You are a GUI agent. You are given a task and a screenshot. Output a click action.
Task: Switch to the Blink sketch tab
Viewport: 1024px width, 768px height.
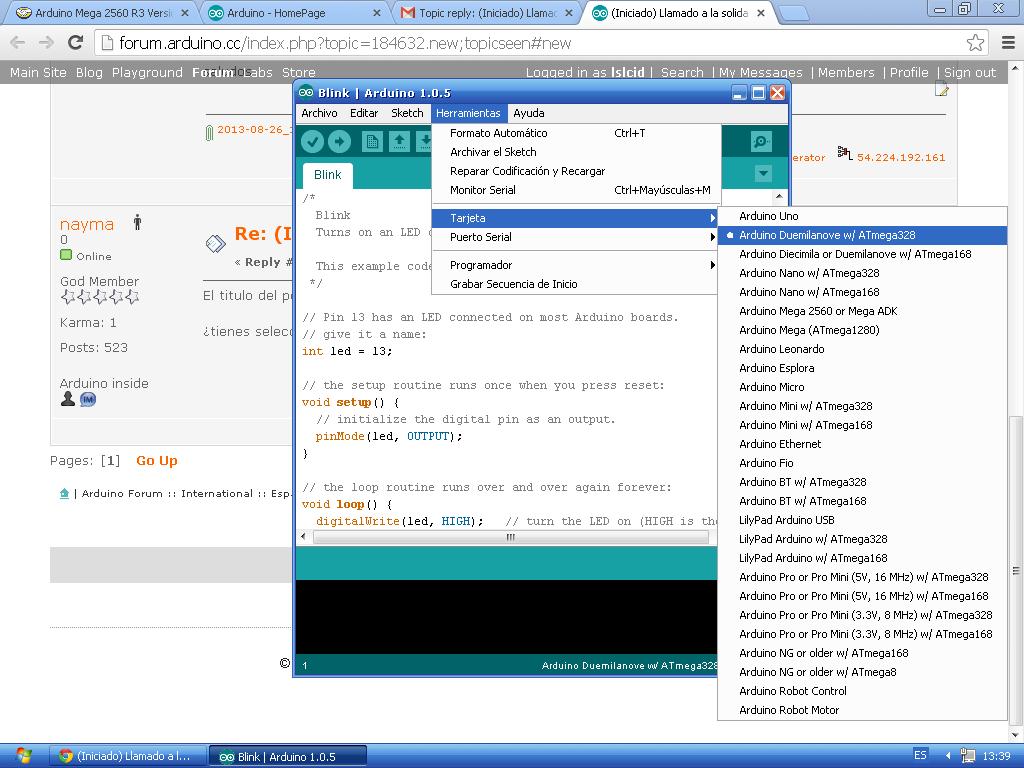(x=327, y=175)
